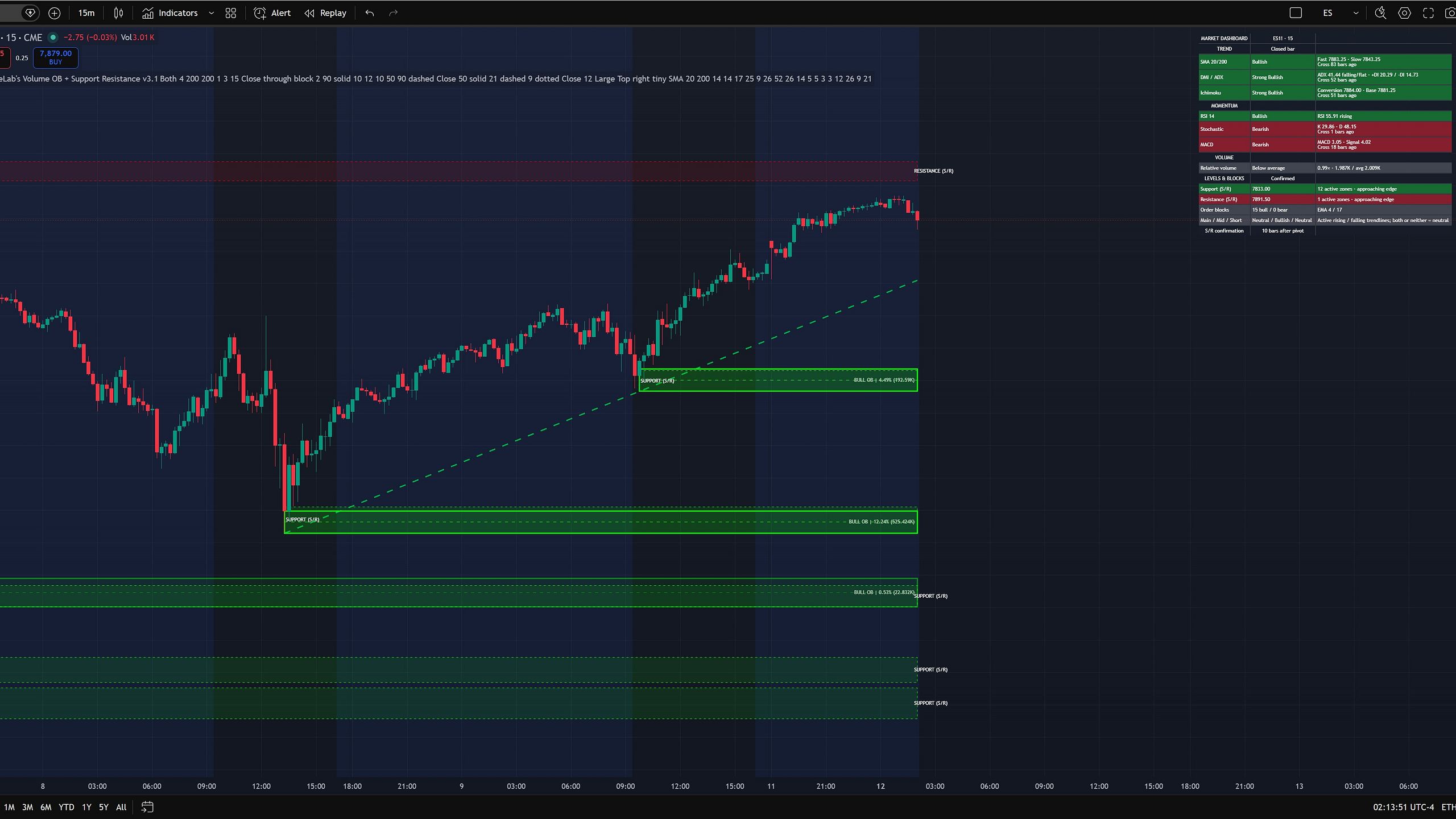1456x819 pixels.
Task: Select the YTD date range
Action: pyautogui.click(x=66, y=807)
